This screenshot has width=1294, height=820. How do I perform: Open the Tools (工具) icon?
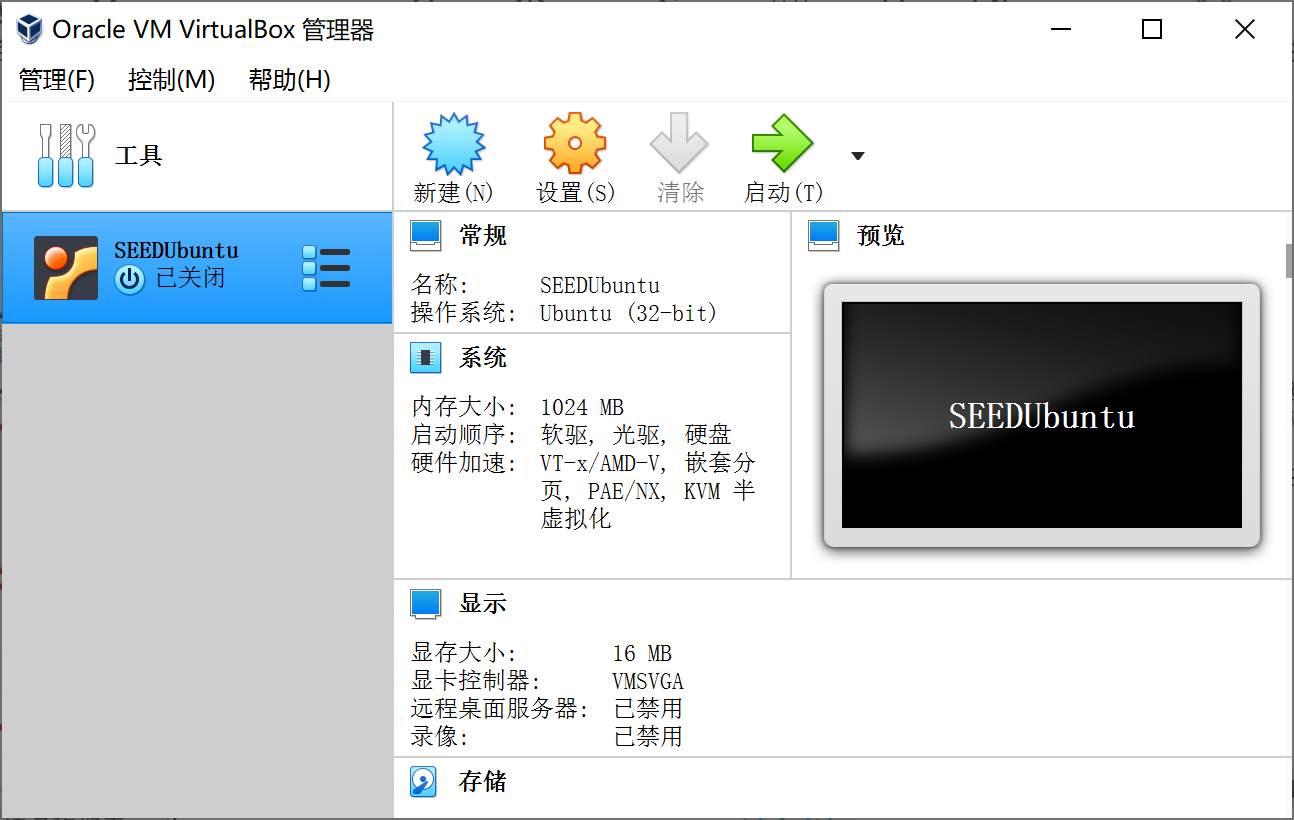[x=66, y=156]
